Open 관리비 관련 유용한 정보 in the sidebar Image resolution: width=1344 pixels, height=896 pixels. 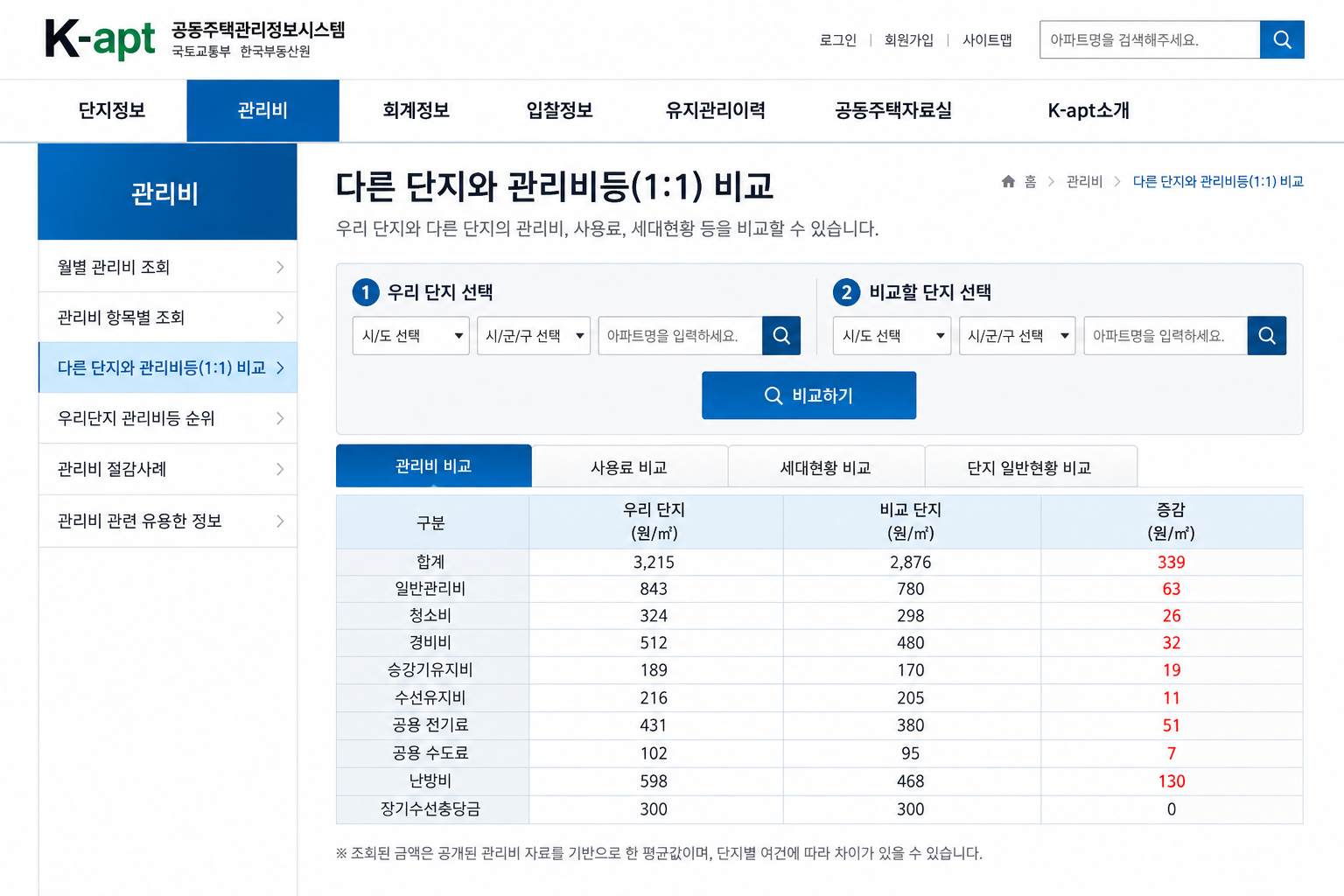click(168, 521)
